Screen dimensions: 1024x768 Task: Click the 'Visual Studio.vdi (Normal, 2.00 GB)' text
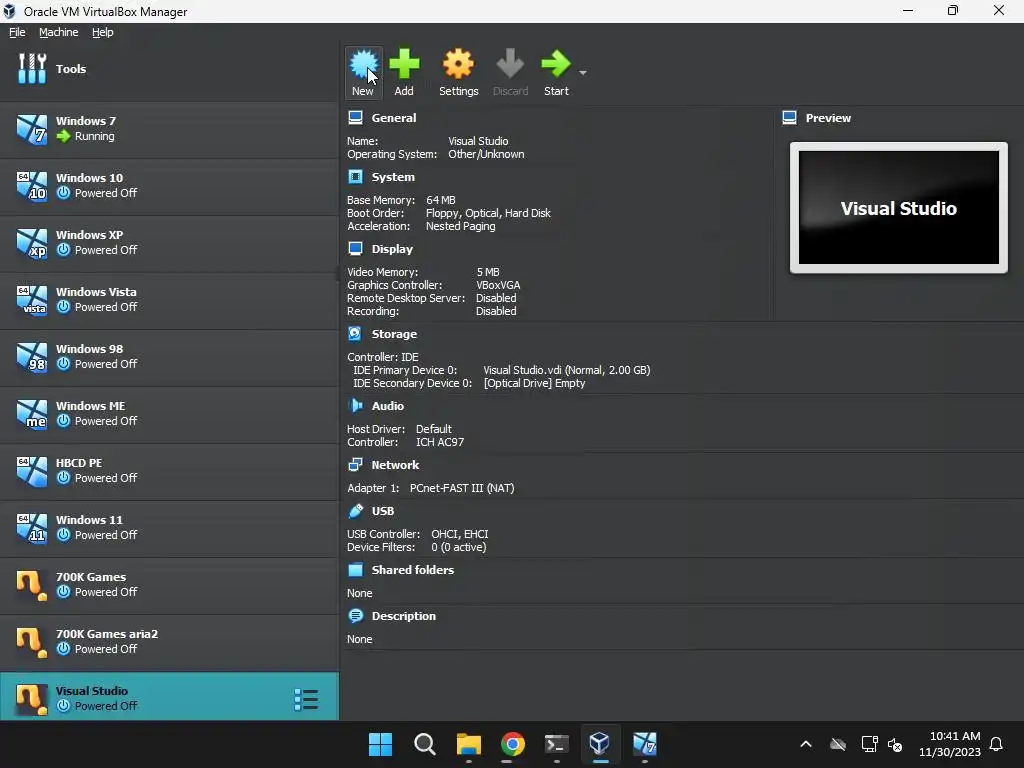[566, 370]
